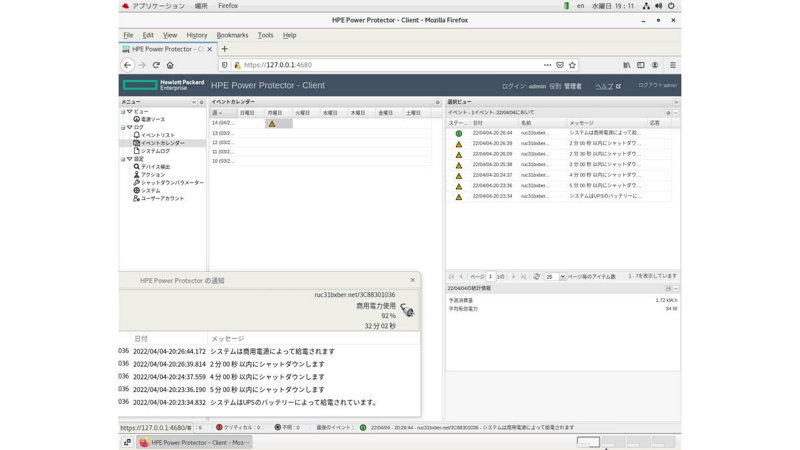Image resolution: width=800 pixels, height=450 pixels.
Task: Open 電源ソース in the menu tree
Action: point(152,119)
